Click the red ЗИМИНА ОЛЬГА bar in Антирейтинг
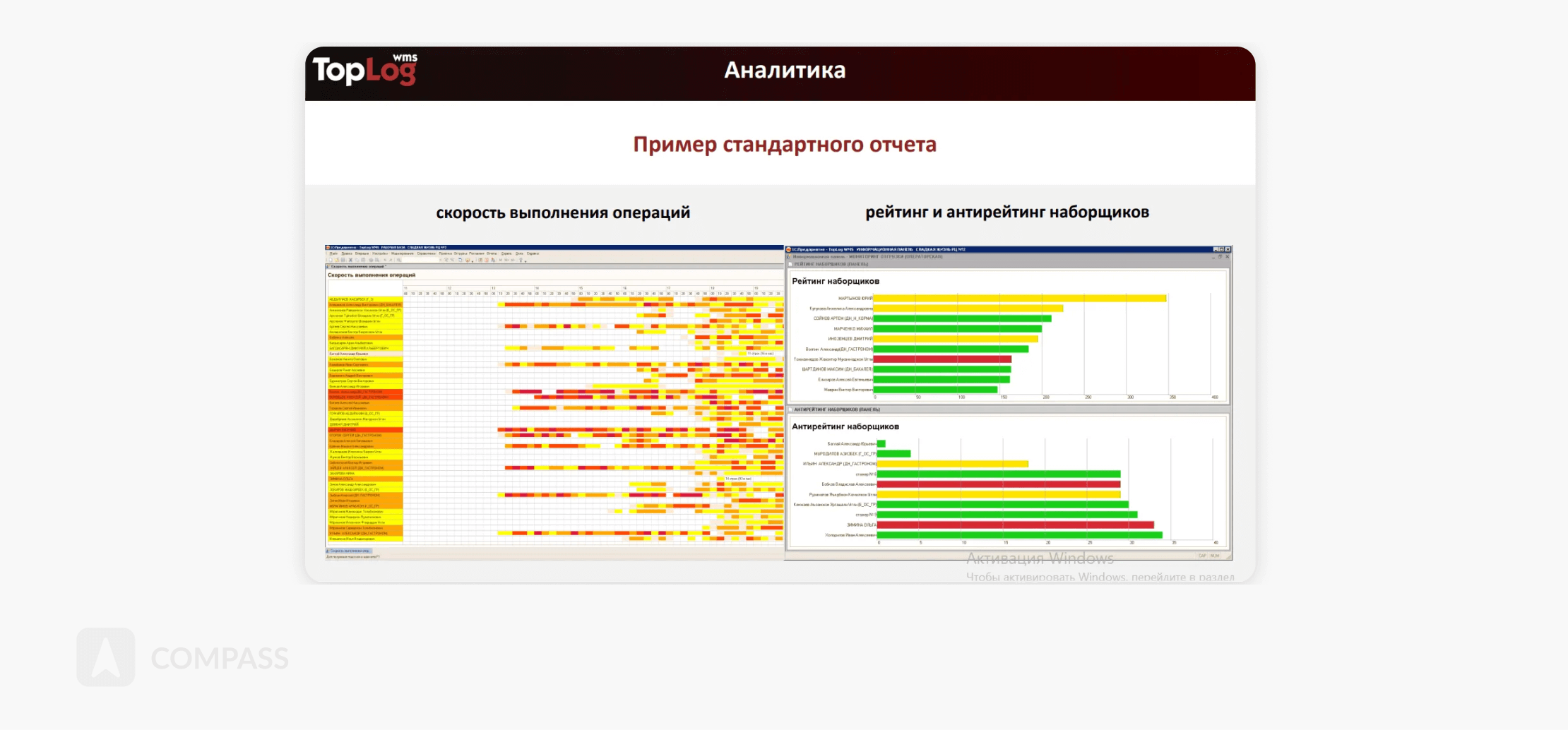The width and height of the screenshot is (1568, 730). point(1015,525)
